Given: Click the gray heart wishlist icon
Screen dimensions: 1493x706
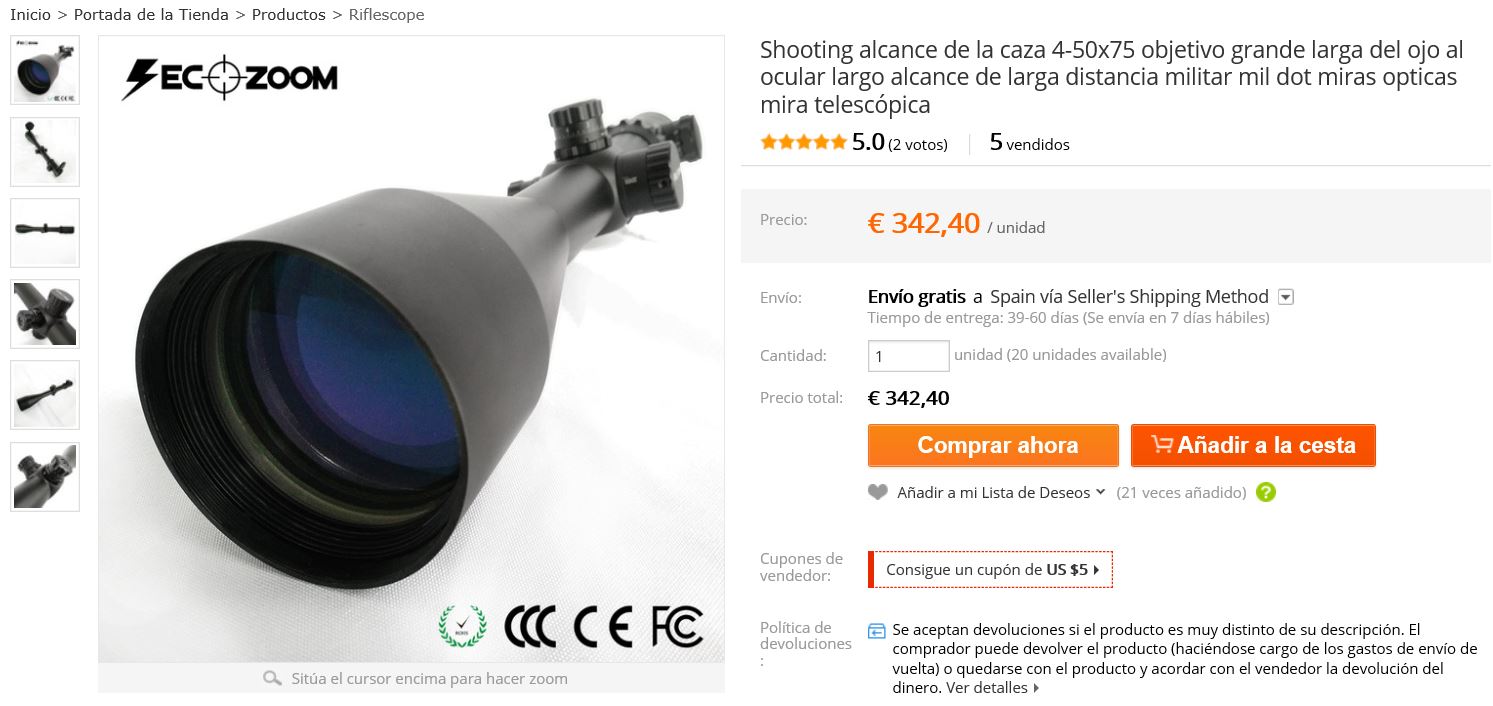Looking at the screenshot, I should point(877,492).
